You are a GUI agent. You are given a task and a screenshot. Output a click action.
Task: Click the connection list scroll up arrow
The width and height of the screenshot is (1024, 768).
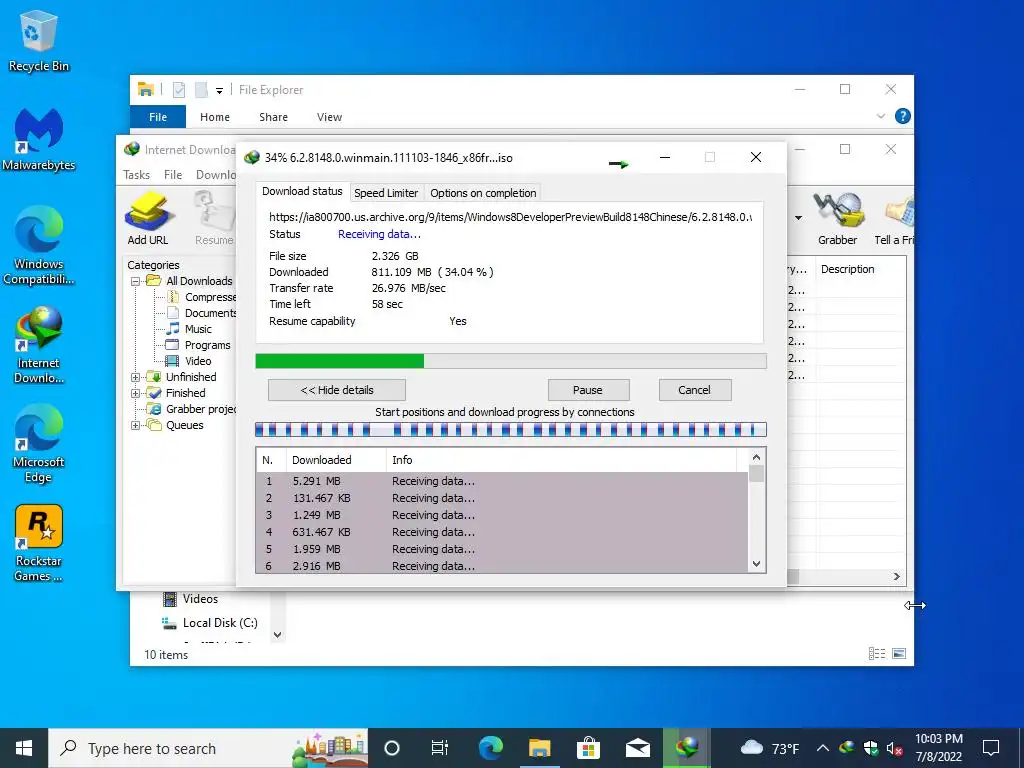coord(756,458)
